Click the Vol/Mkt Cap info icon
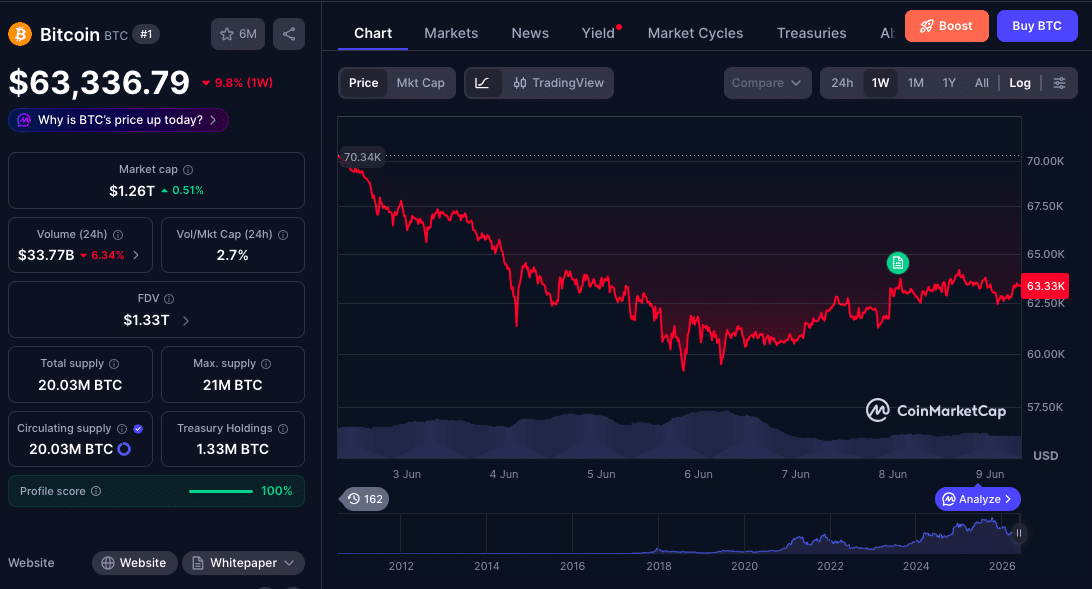The width and height of the screenshot is (1092, 589). pyautogui.click(x=283, y=235)
